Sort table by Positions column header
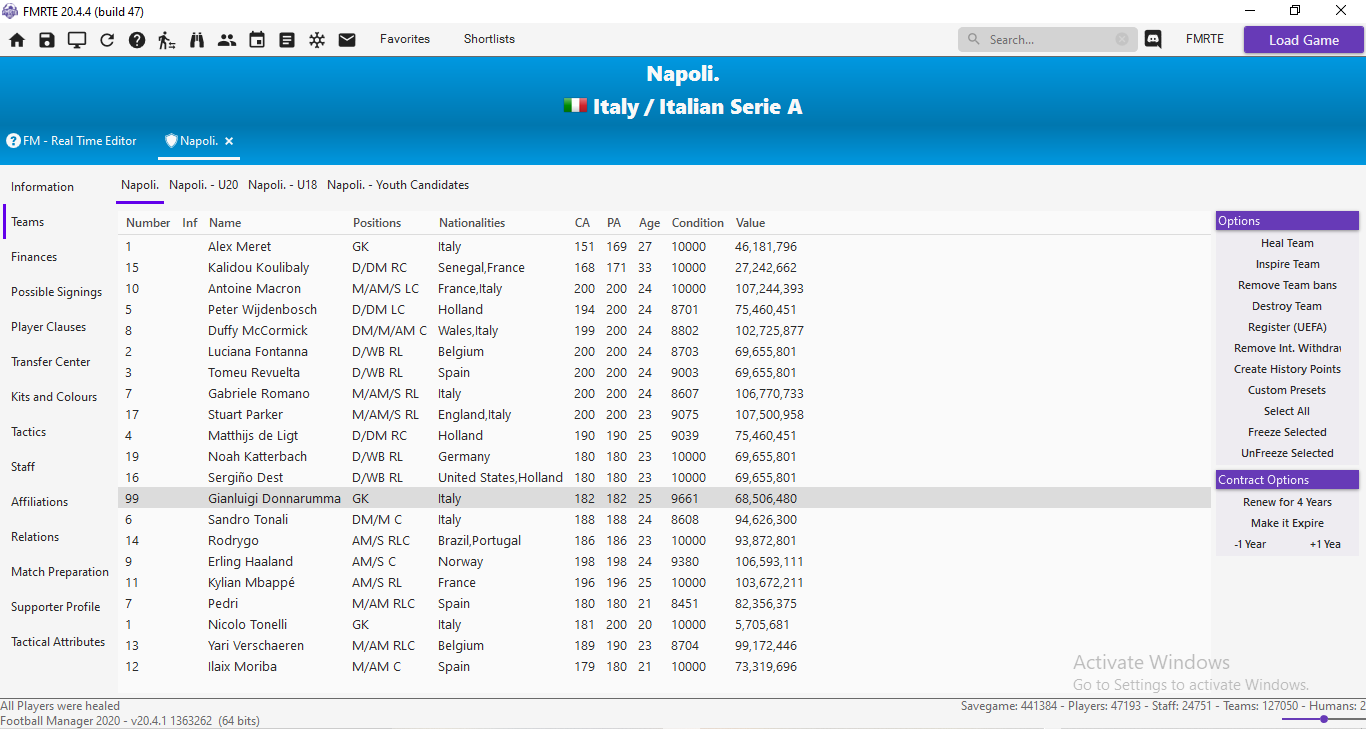The width and height of the screenshot is (1366, 729). point(377,223)
